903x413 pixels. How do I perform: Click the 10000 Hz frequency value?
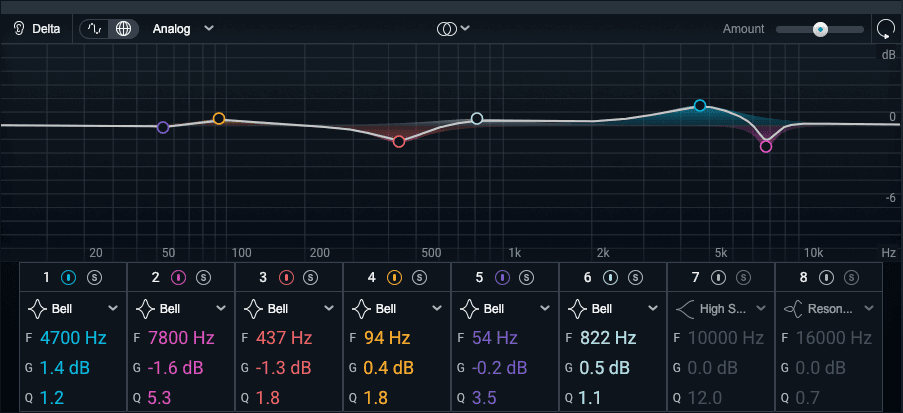(x=726, y=338)
